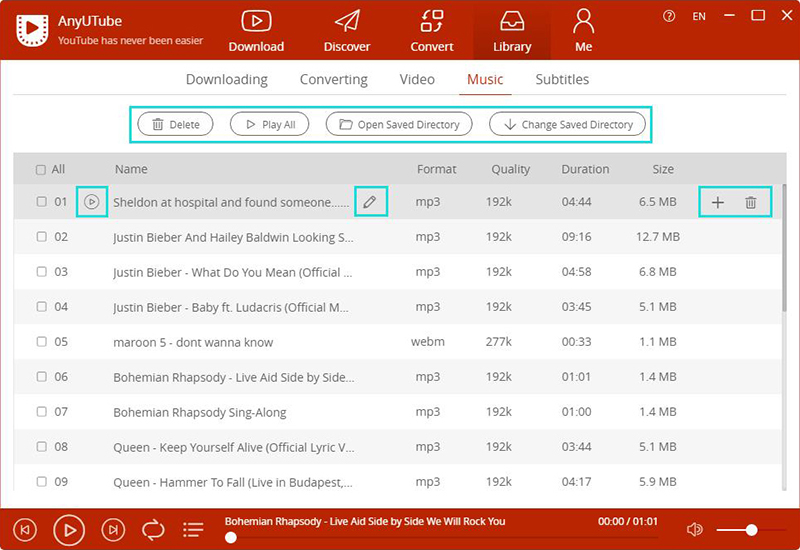Click the list vertical scrollbar
Screen dimensions: 800x550
point(784,248)
